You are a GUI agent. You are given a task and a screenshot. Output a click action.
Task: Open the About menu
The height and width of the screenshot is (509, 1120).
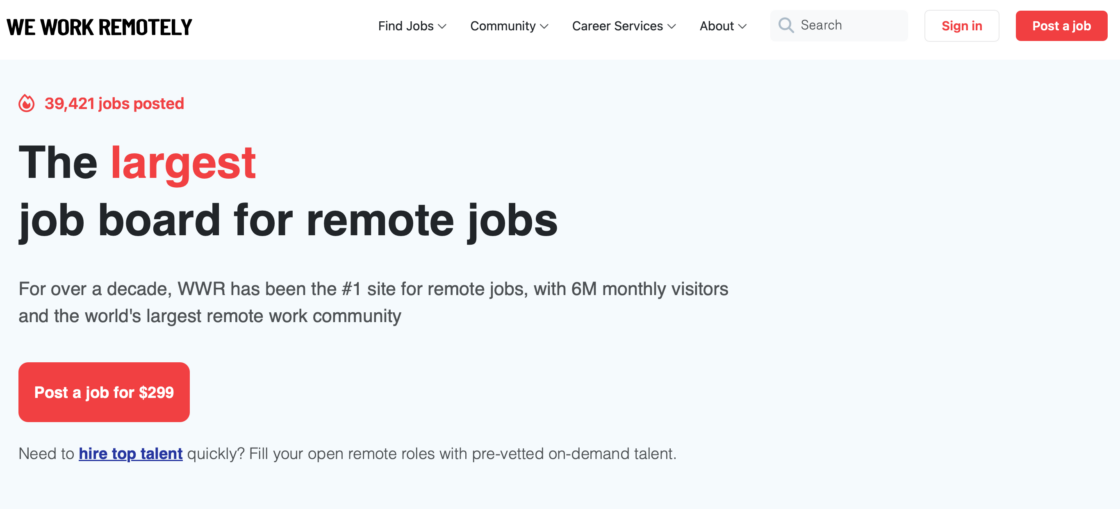pyautogui.click(x=723, y=26)
